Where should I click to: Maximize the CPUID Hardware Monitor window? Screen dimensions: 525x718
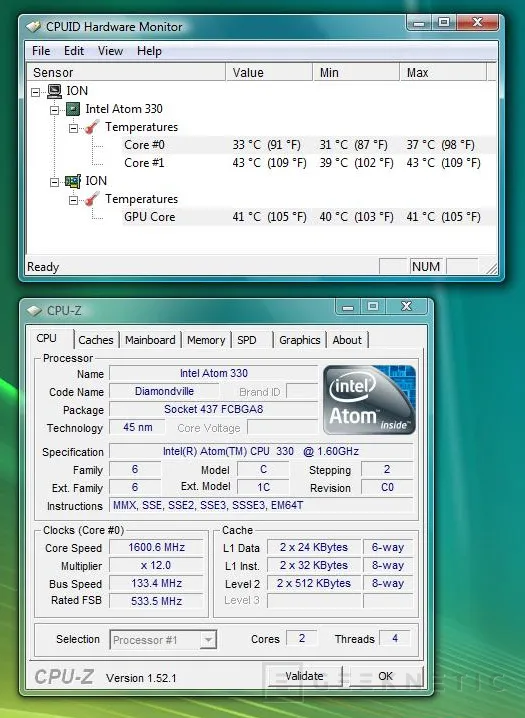click(444, 23)
